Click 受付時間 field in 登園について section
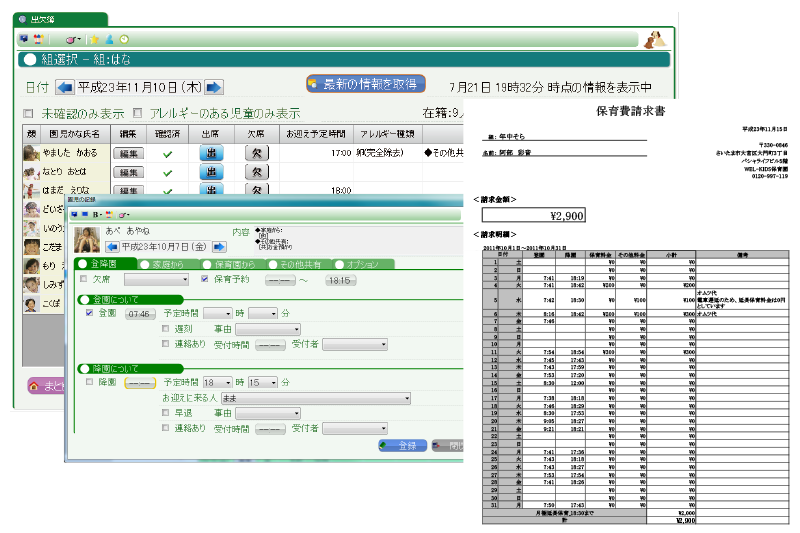 270,345
